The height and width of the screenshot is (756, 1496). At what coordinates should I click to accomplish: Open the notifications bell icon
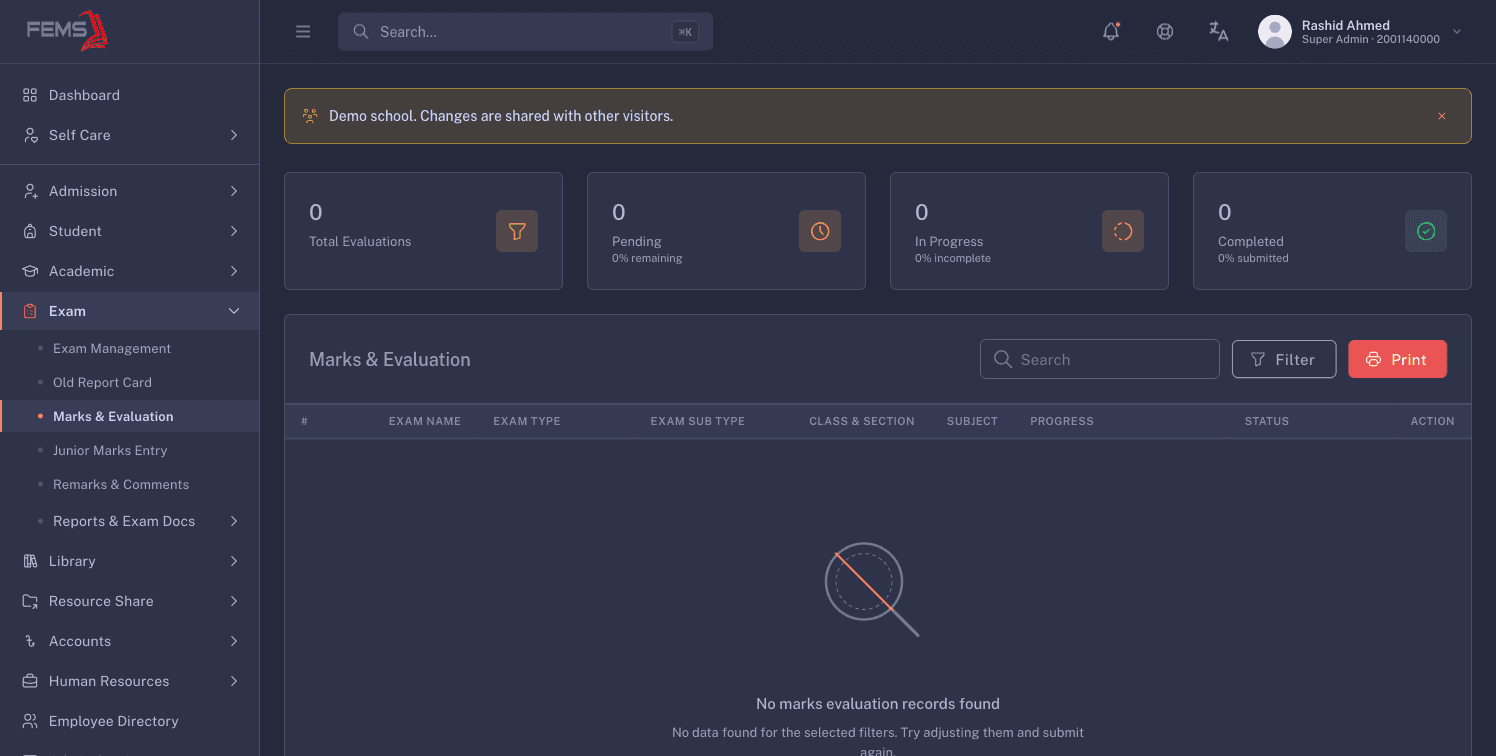click(1111, 31)
